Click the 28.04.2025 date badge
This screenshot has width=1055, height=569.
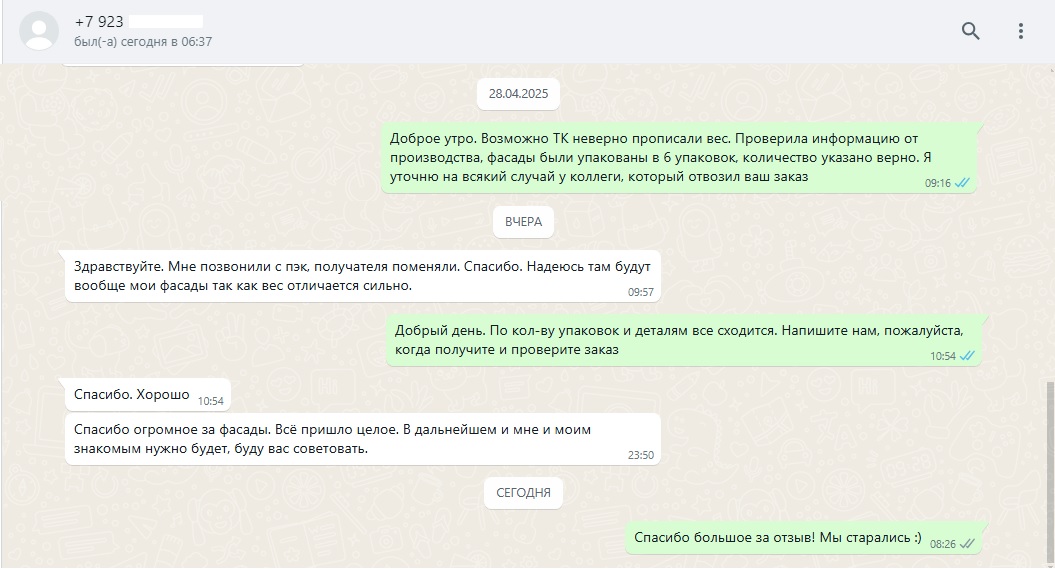(x=518, y=93)
